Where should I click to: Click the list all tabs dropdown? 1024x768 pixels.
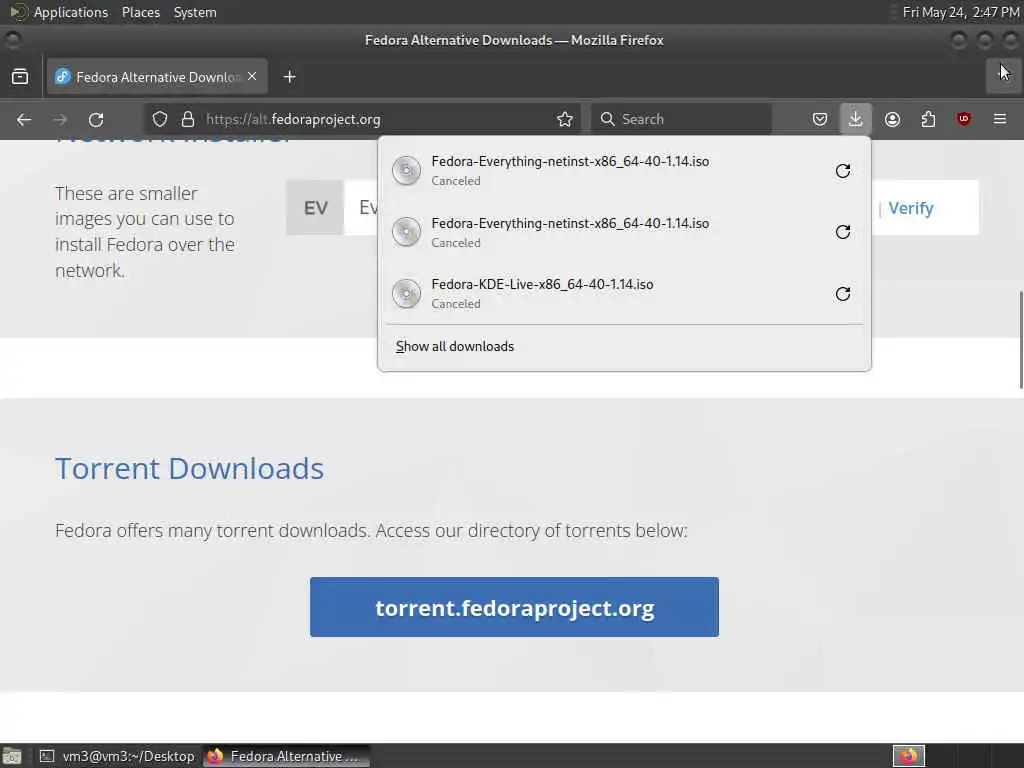point(1004,76)
